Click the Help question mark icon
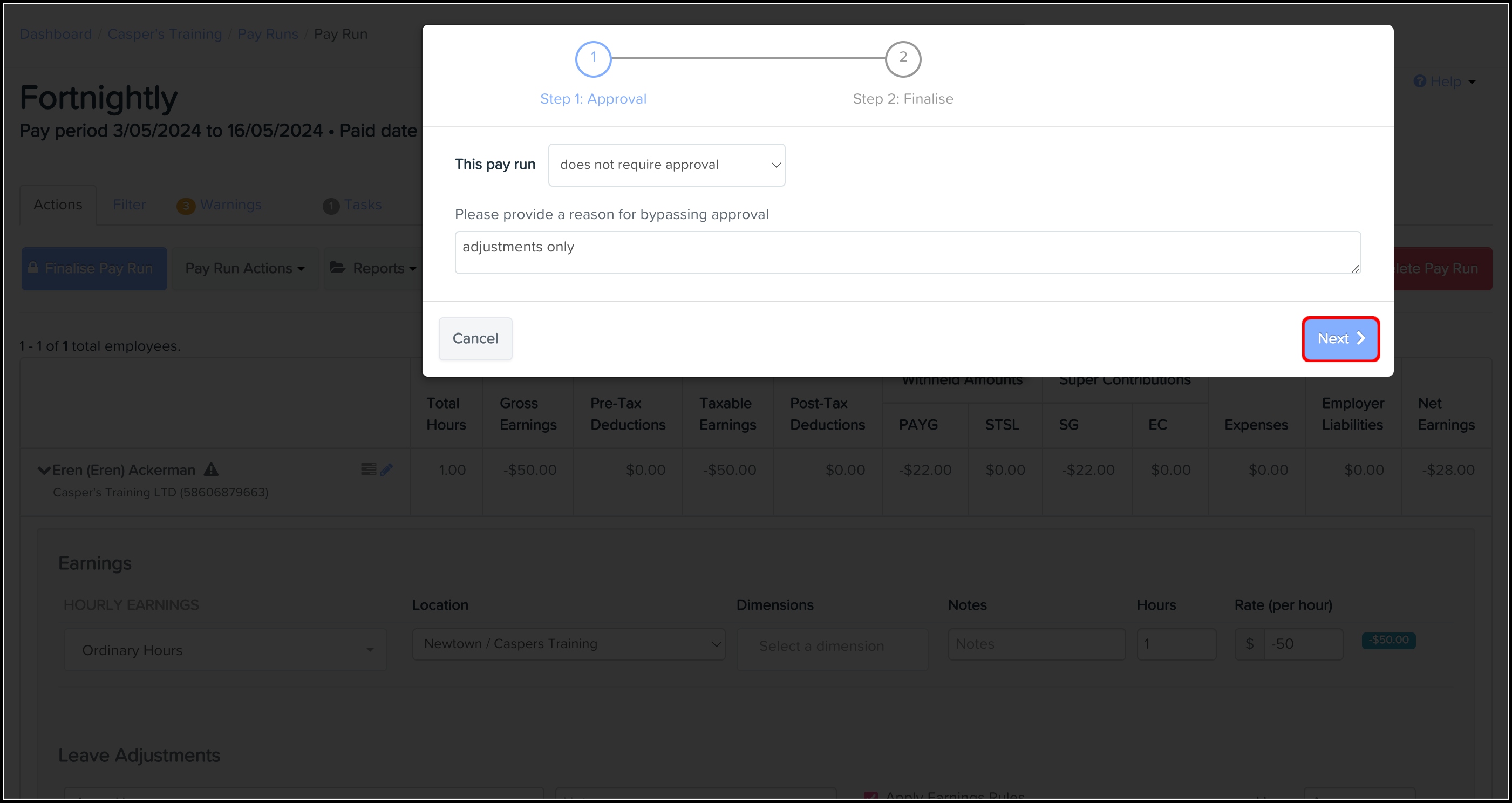This screenshot has height=803, width=1512. click(x=1419, y=81)
